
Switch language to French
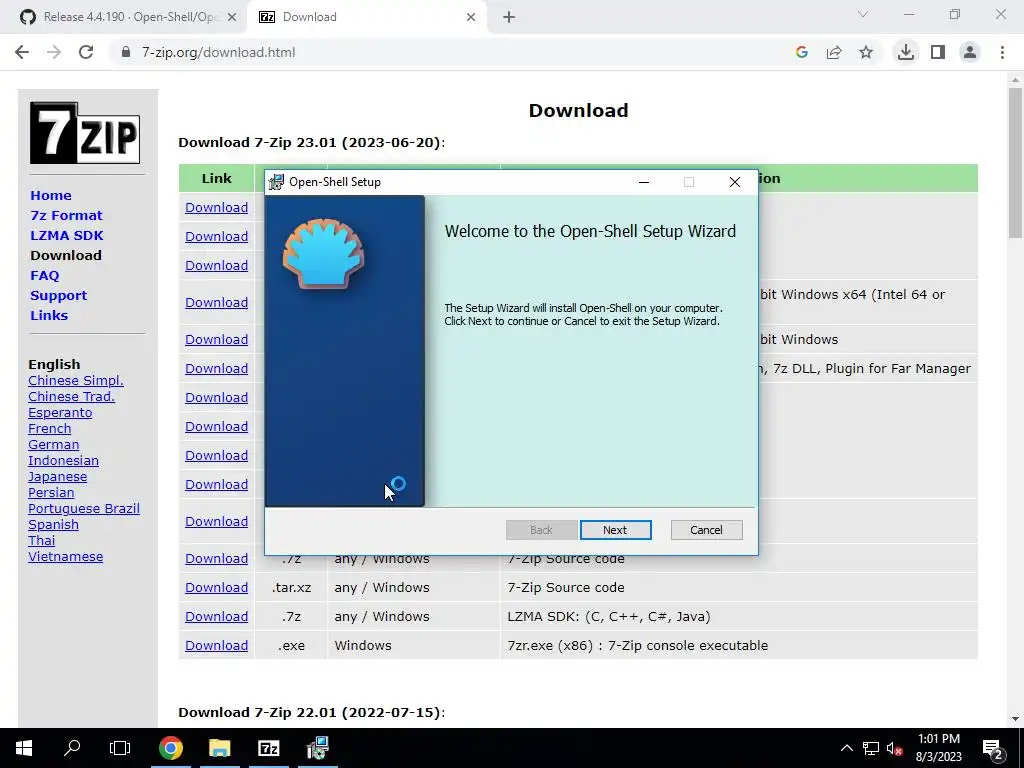[x=50, y=428]
